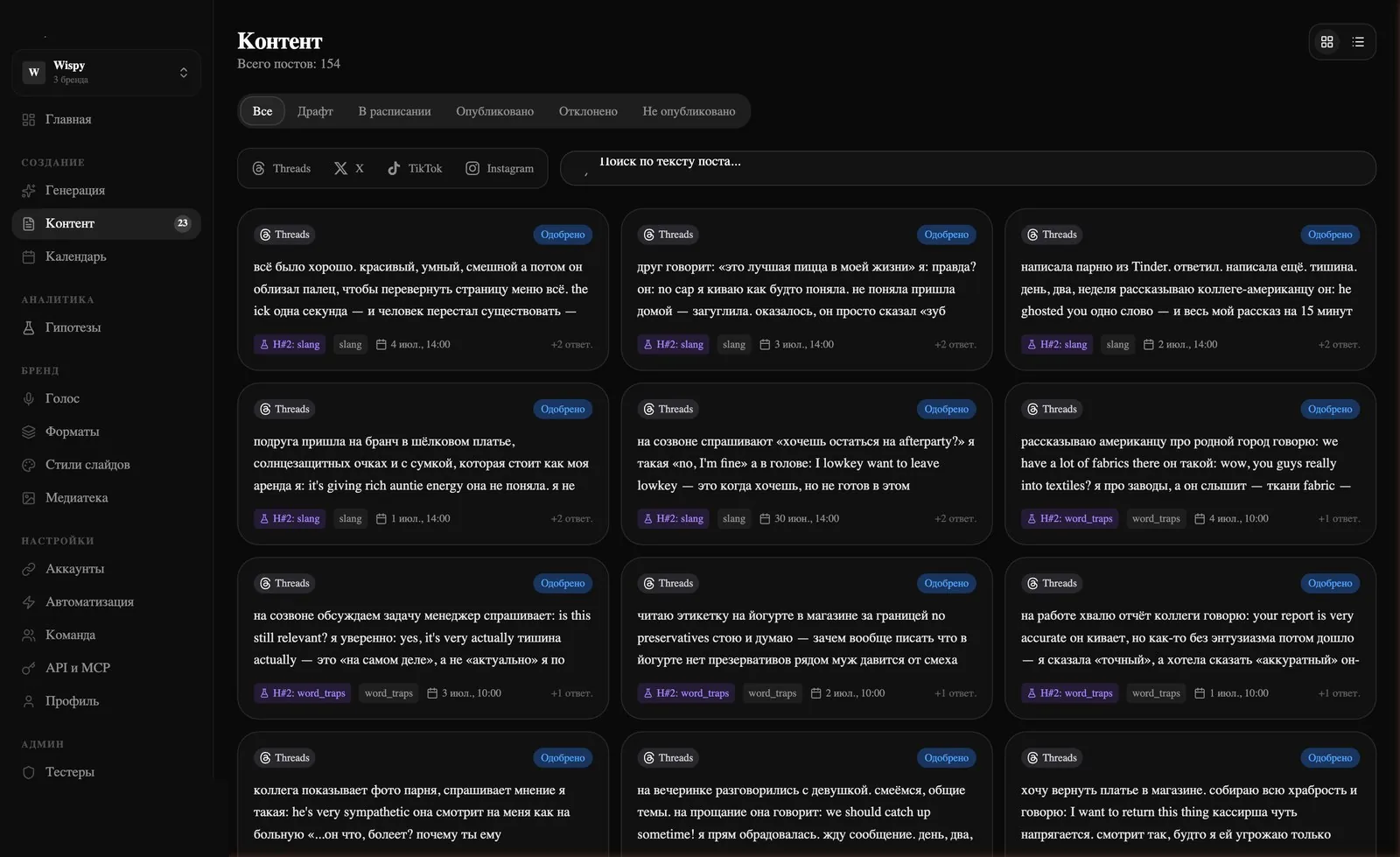Image resolution: width=1400 pixels, height=857 pixels.
Task: Open the post about the best pizza
Action: (x=807, y=289)
